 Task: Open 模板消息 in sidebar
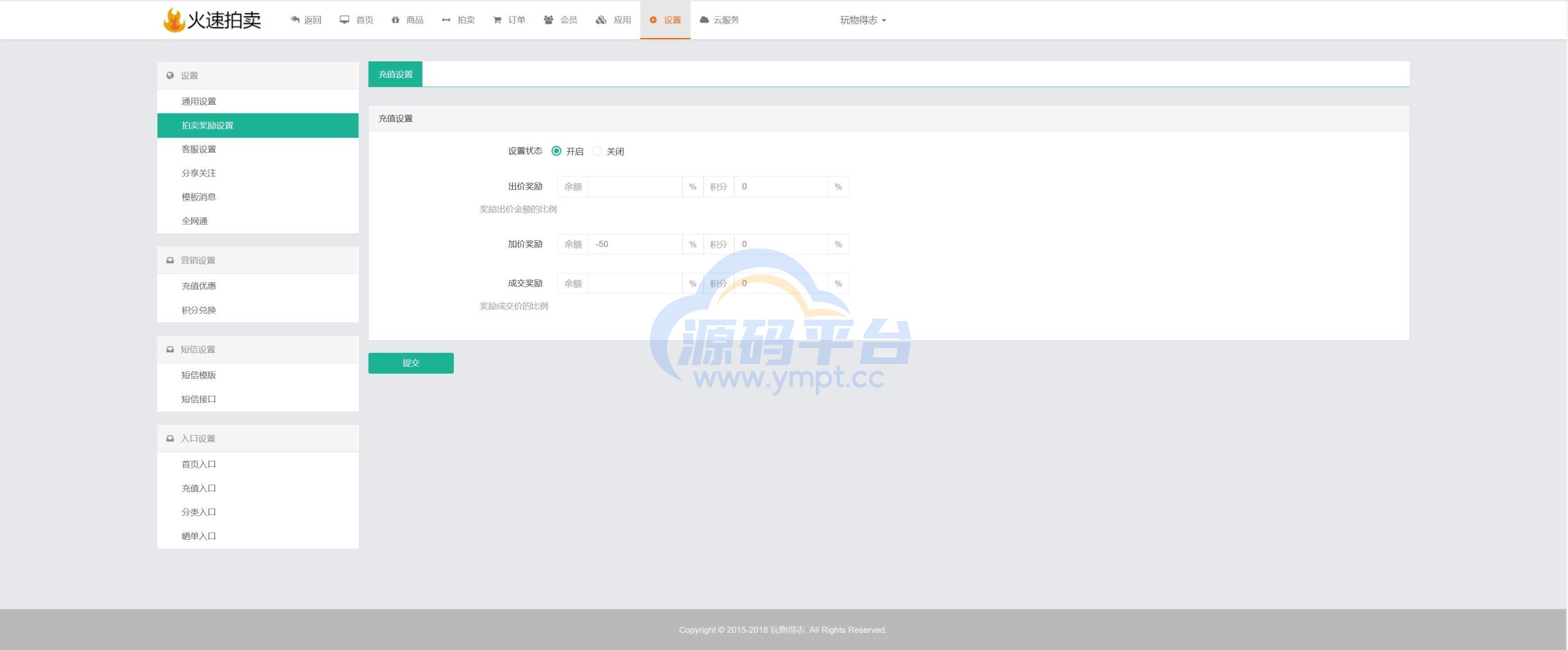pos(258,197)
